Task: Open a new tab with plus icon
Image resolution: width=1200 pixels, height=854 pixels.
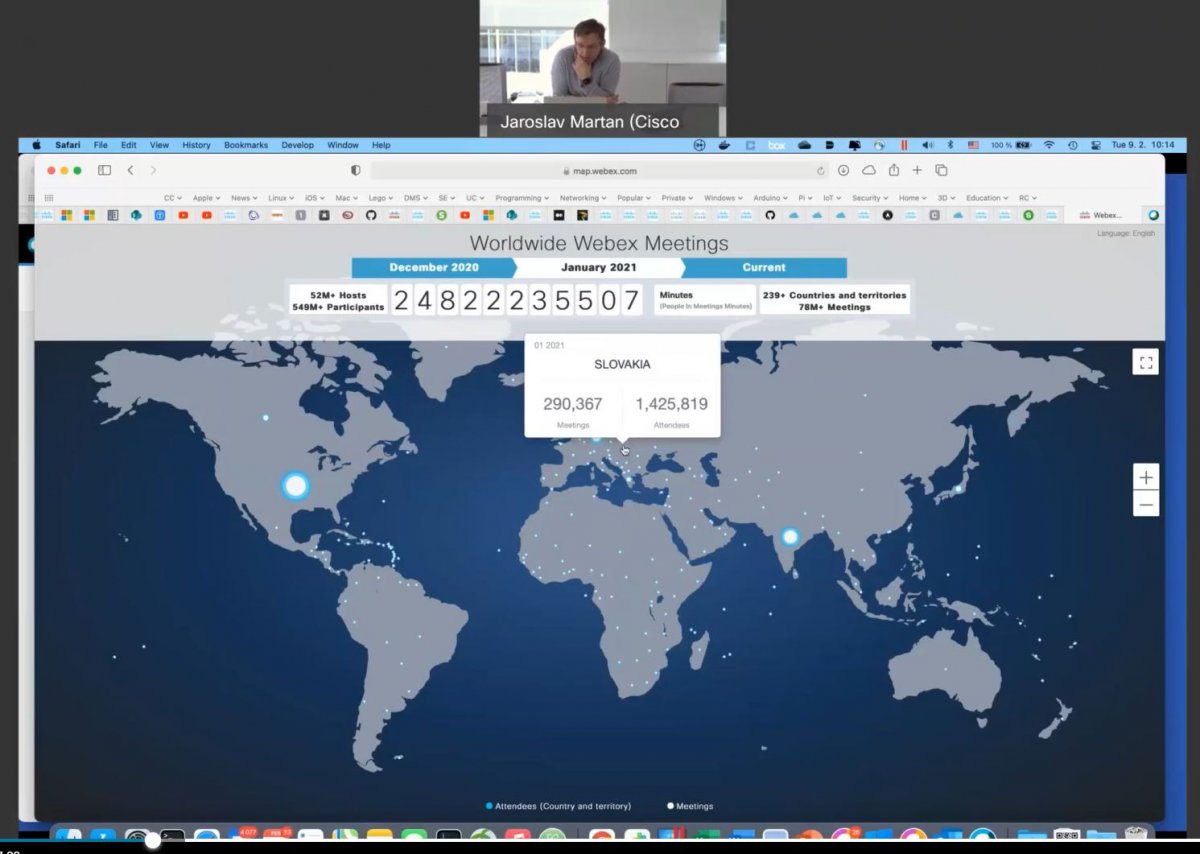Action: point(917,170)
